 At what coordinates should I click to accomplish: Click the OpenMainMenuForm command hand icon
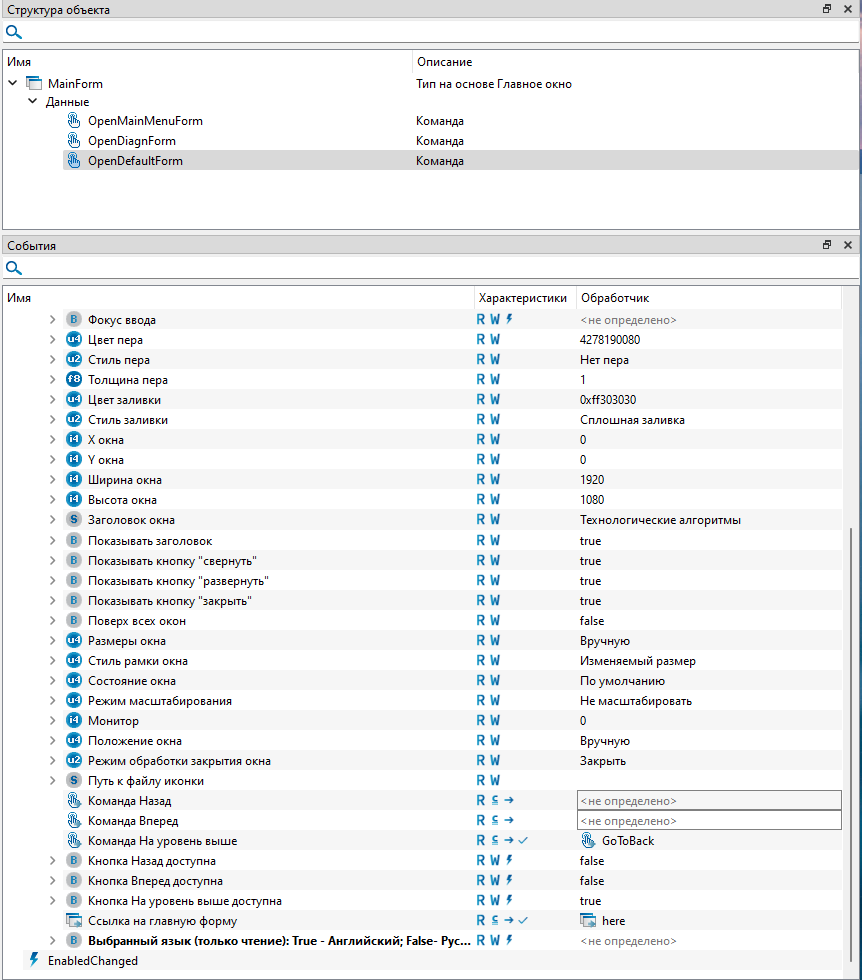tap(73, 121)
